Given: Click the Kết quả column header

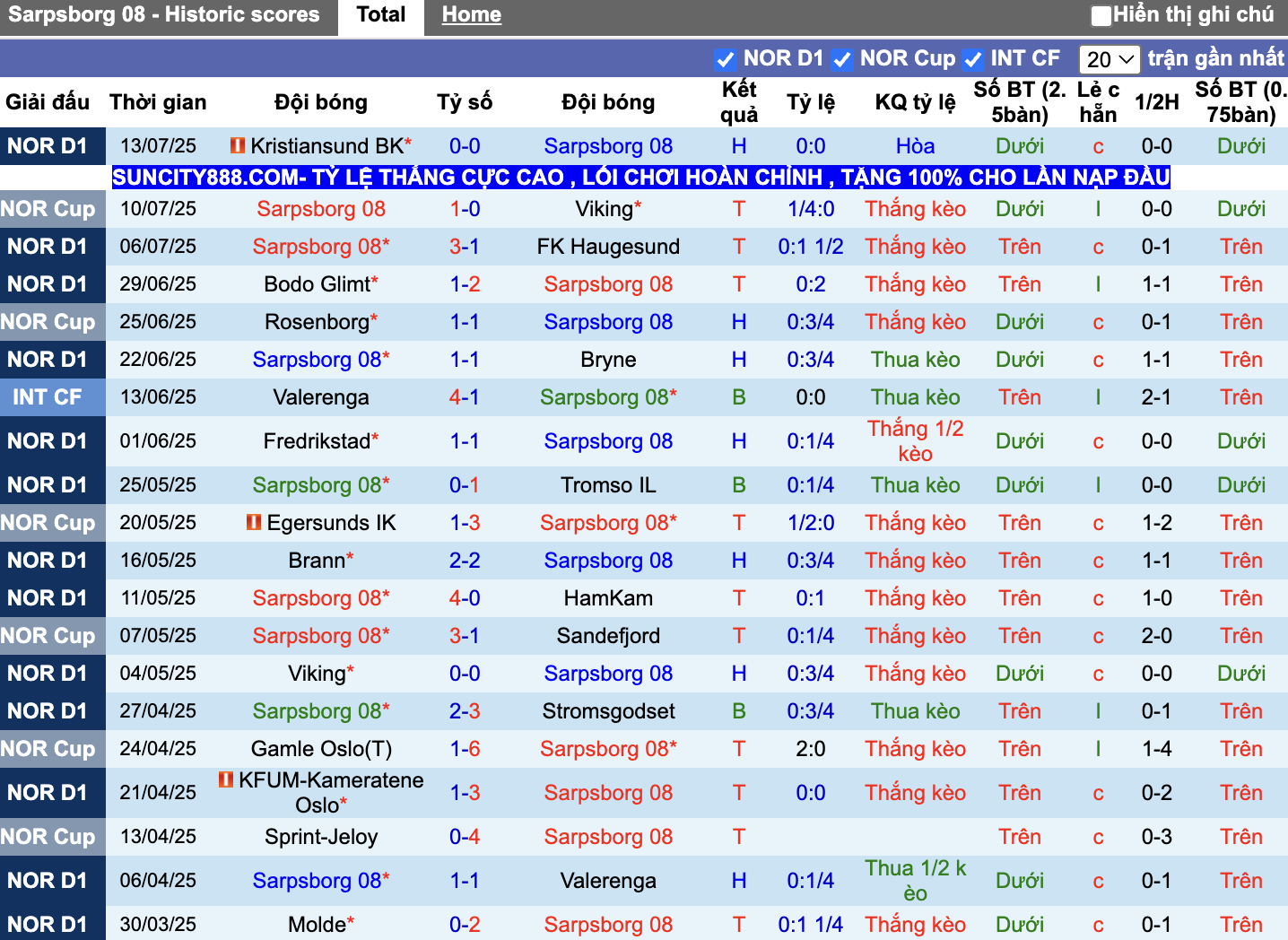Looking at the screenshot, I should tap(739, 102).
